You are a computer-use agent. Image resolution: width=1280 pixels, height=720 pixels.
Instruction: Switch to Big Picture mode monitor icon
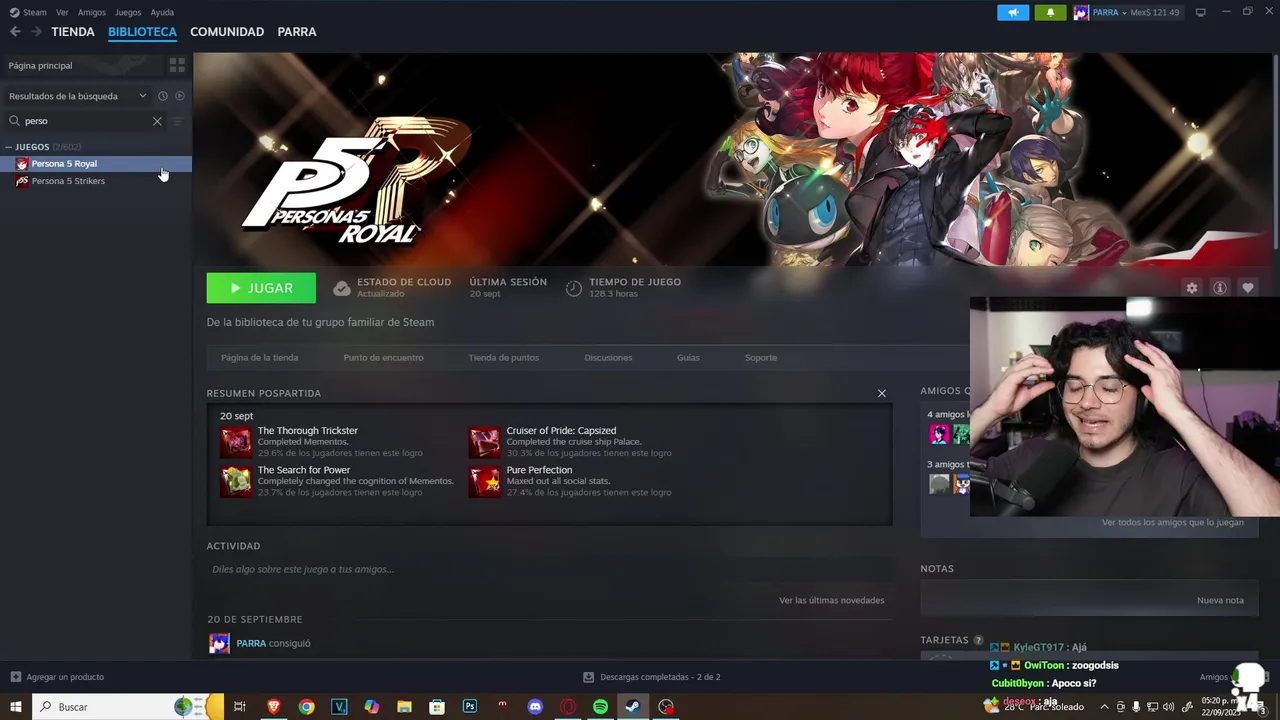click(1201, 12)
